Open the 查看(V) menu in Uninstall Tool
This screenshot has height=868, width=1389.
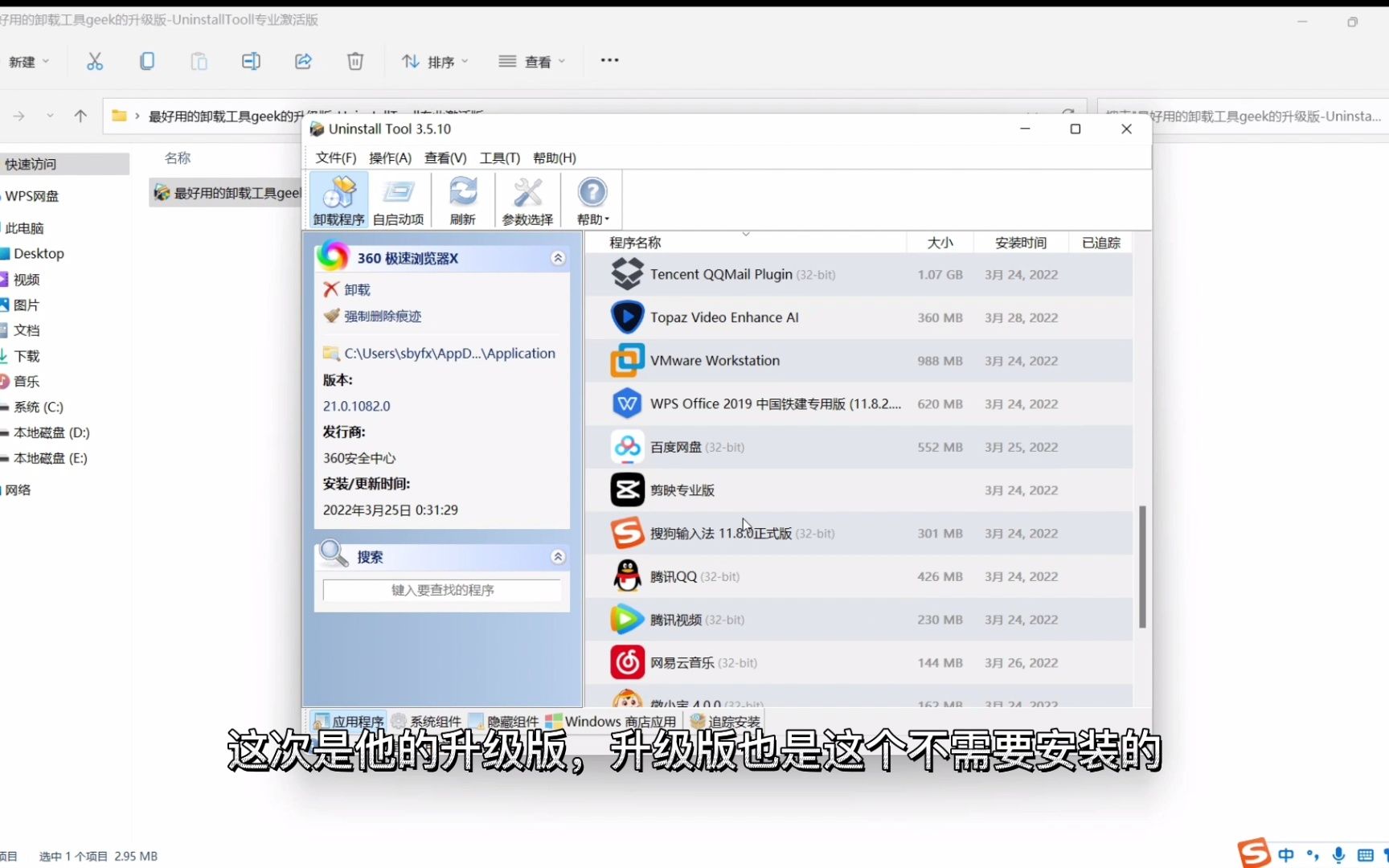(445, 158)
